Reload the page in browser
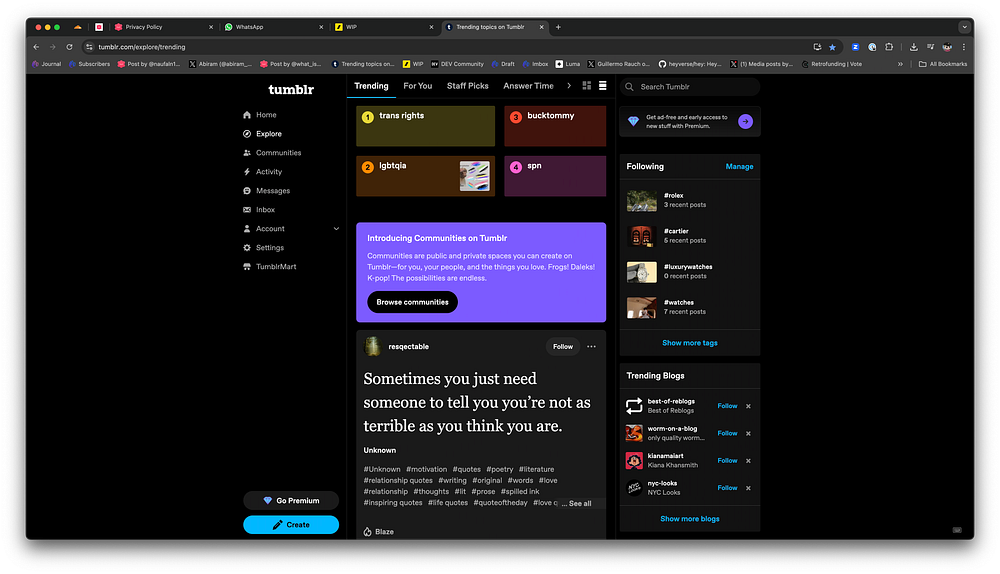The height and width of the screenshot is (574, 1000). [70, 47]
